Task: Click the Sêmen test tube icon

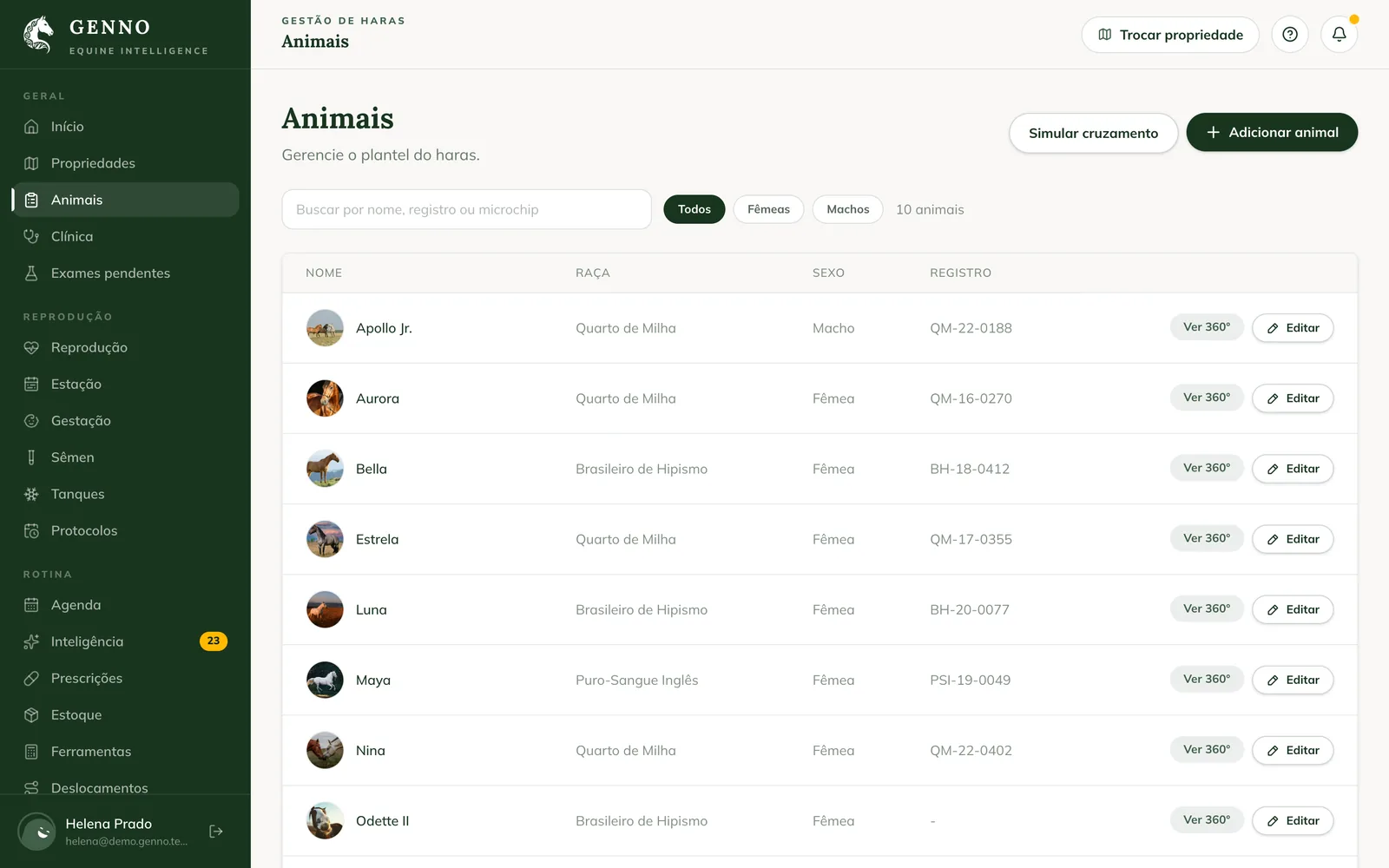Action: (x=31, y=457)
